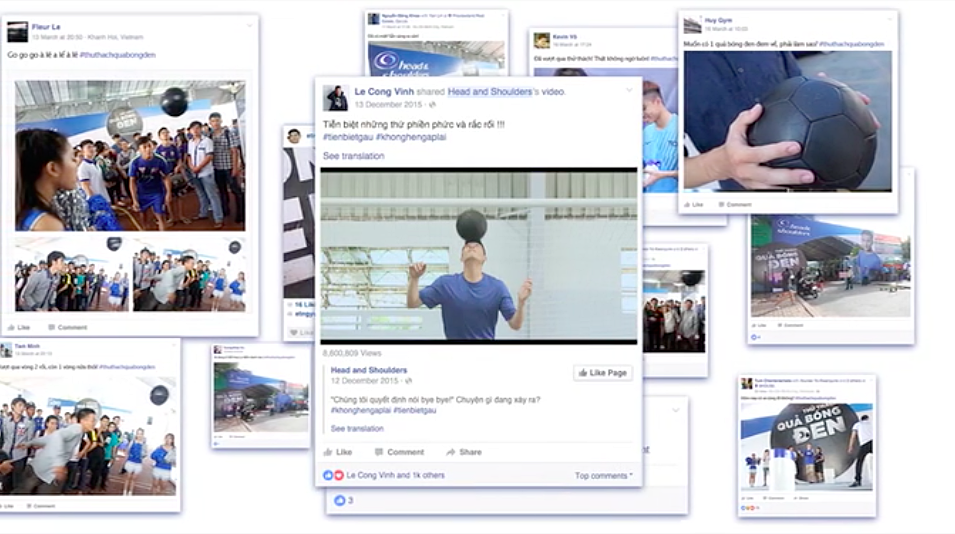Click See translation under Le Cong Vinh's caption
This screenshot has height=534, width=955.
pyautogui.click(x=353, y=156)
